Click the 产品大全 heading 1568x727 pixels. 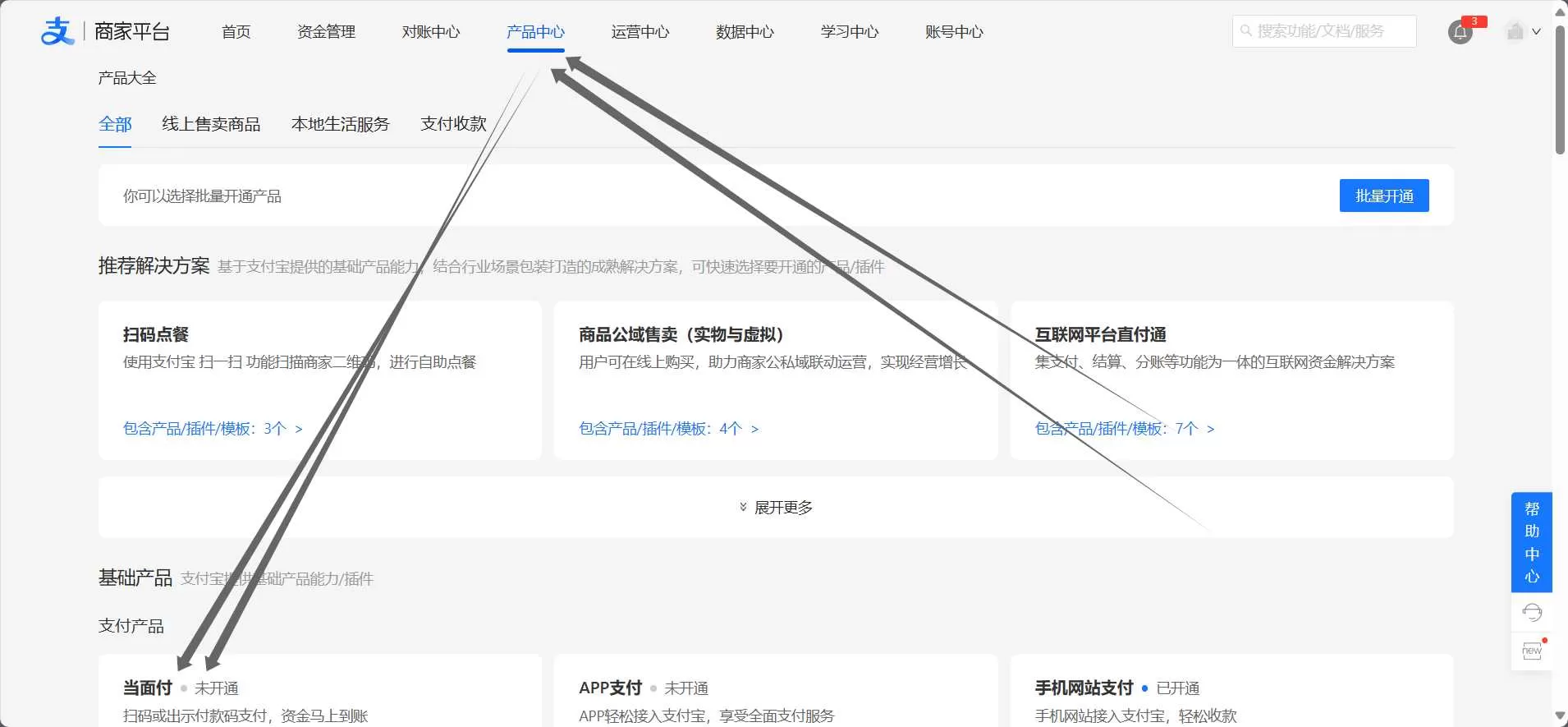point(127,78)
